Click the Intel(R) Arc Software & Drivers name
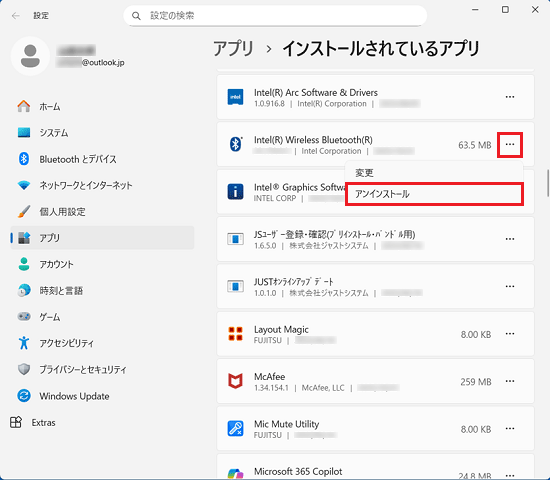Screen dimensions: 550x480 click(316, 93)
